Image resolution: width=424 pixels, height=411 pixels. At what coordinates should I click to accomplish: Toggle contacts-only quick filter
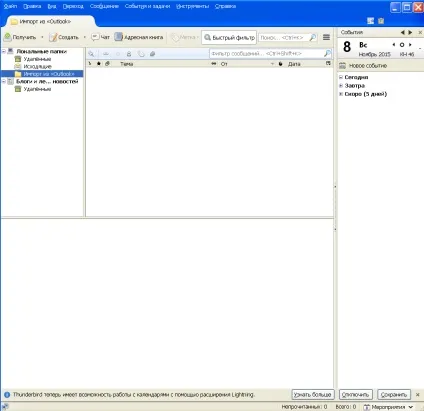(129, 54)
